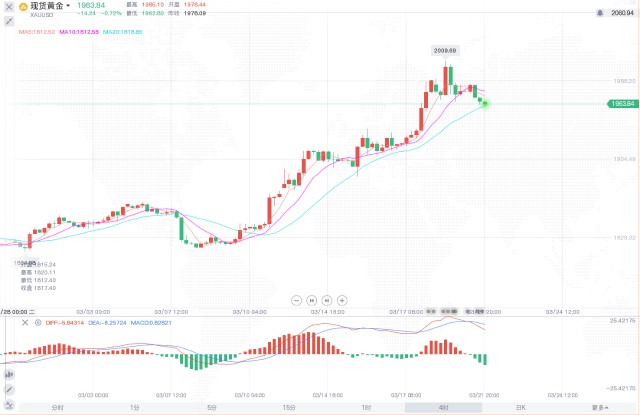640x415 pixels.
Task: Switch to the 日K timeframe
Action: (520, 408)
